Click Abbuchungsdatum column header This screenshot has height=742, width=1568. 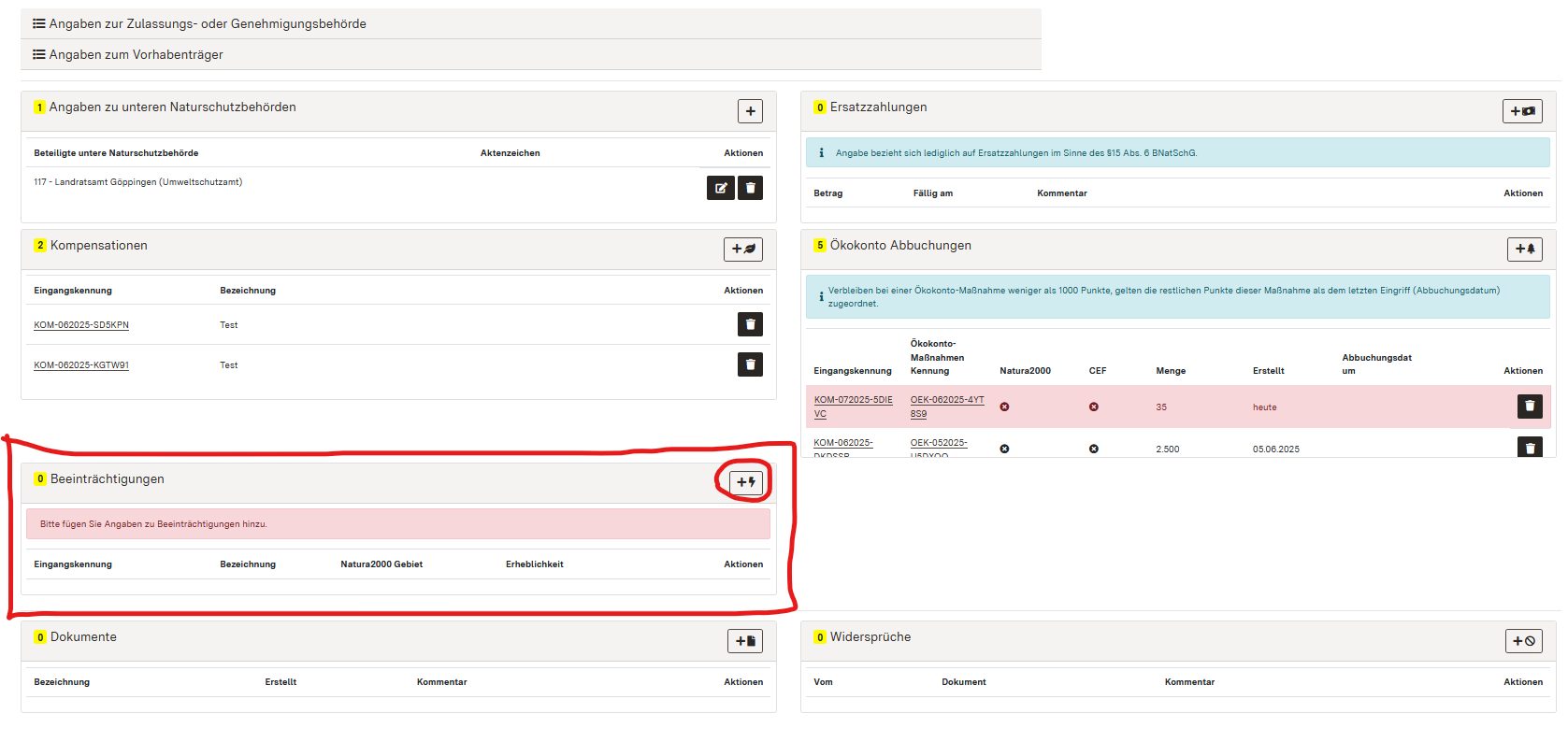pyautogui.click(x=1376, y=364)
